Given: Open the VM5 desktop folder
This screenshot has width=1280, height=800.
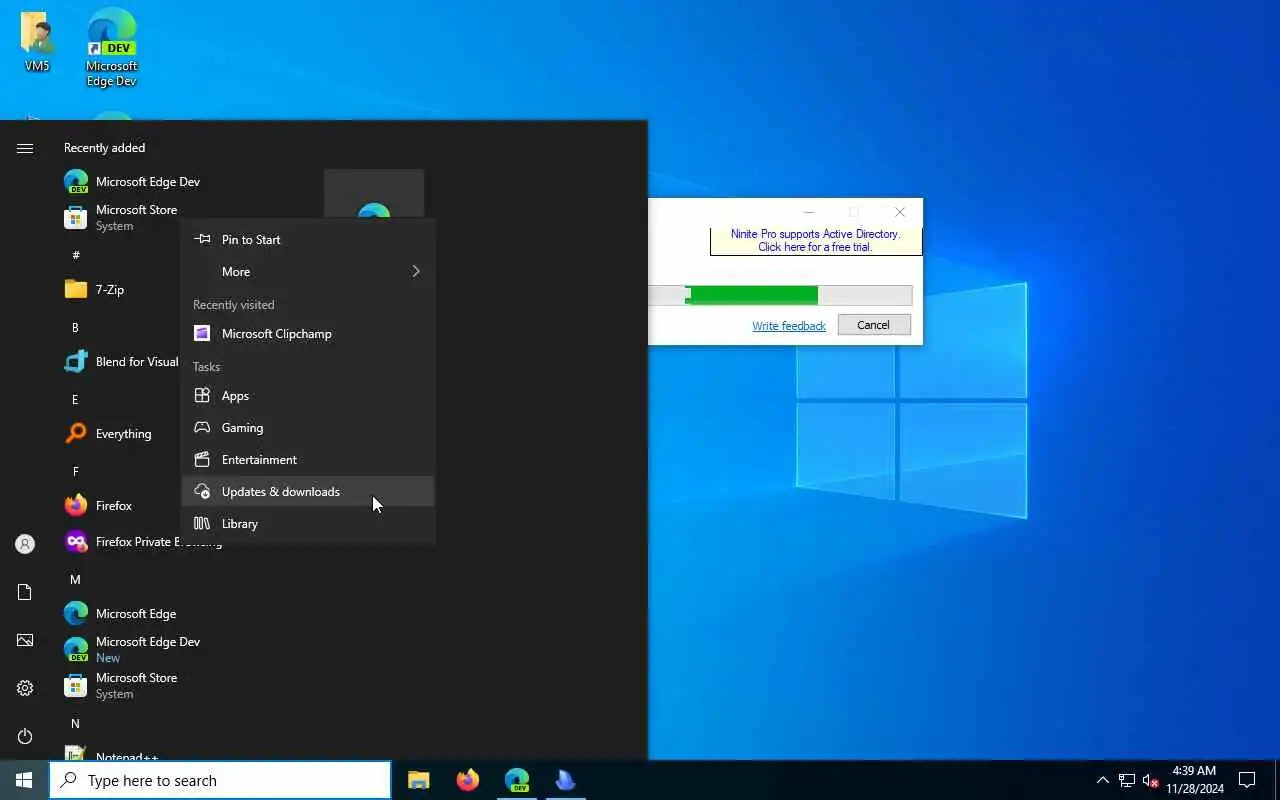Looking at the screenshot, I should (x=37, y=42).
